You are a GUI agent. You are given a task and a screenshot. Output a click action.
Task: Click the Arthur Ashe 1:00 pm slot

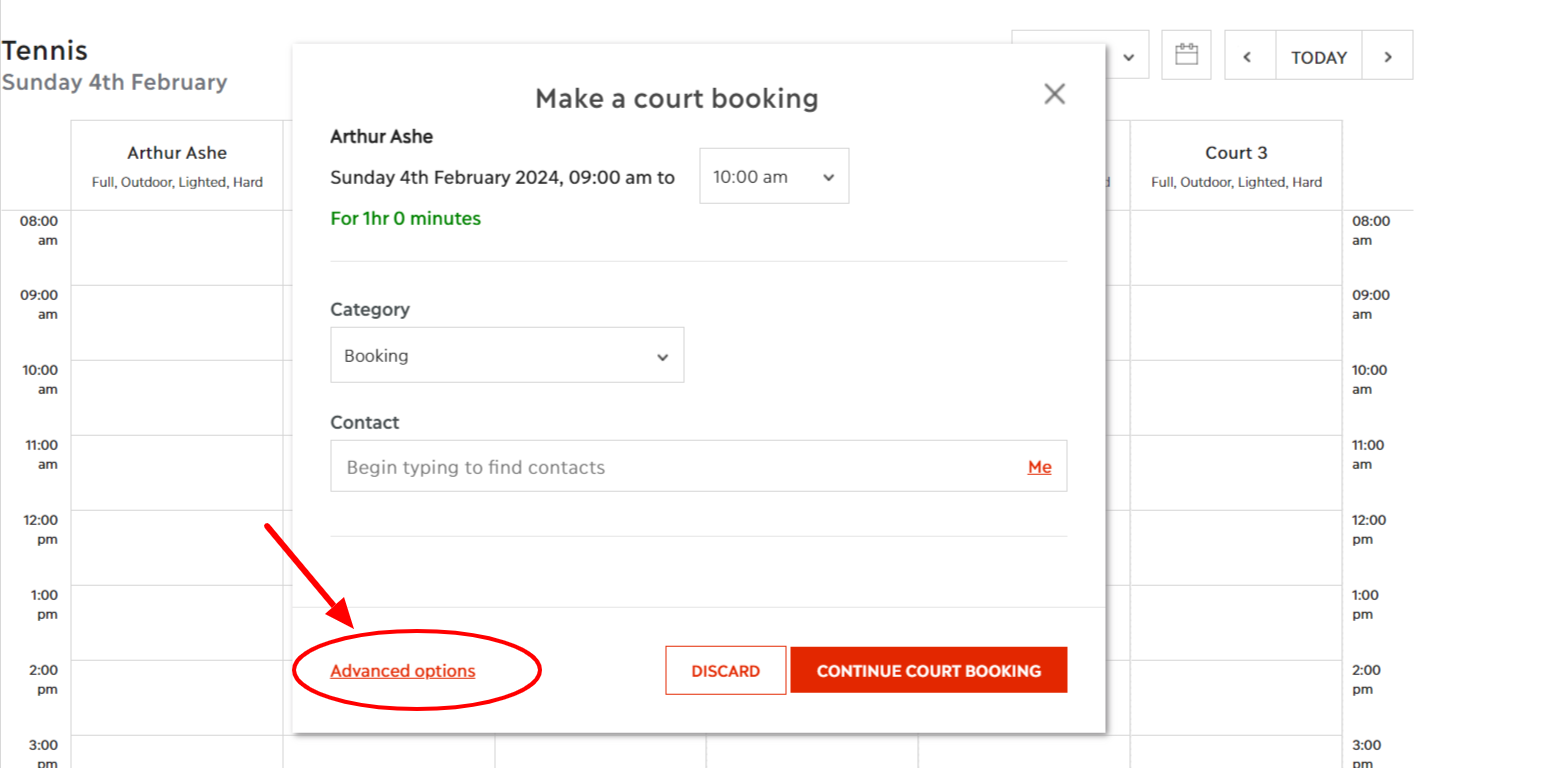pos(177,622)
